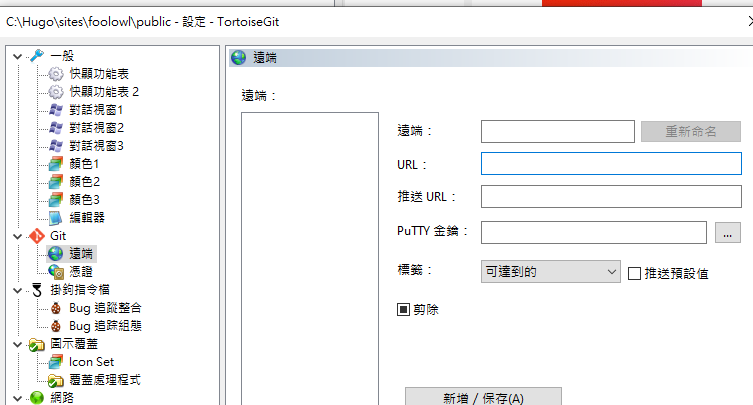Select 對話視窗3 text in tree
Image resolution: width=753 pixels, height=405 pixels.
pyautogui.click(x=96, y=146)
